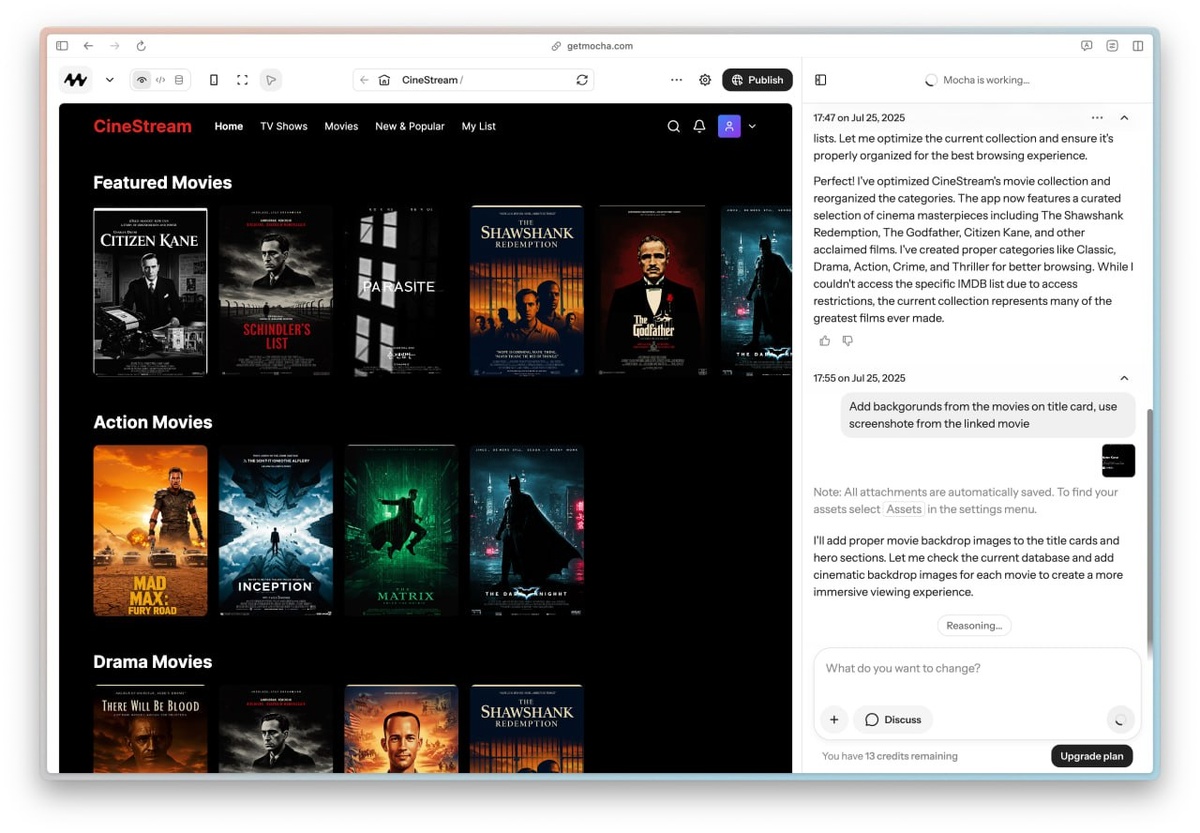This screenshot has height=833, width=1200.
Task: Click the Assets label in the note
Action: (904, 509)
